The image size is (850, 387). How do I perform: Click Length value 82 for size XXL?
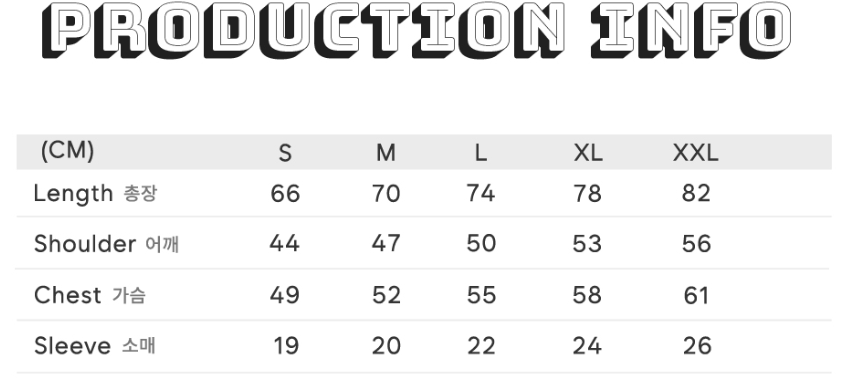tap(696, 193)
